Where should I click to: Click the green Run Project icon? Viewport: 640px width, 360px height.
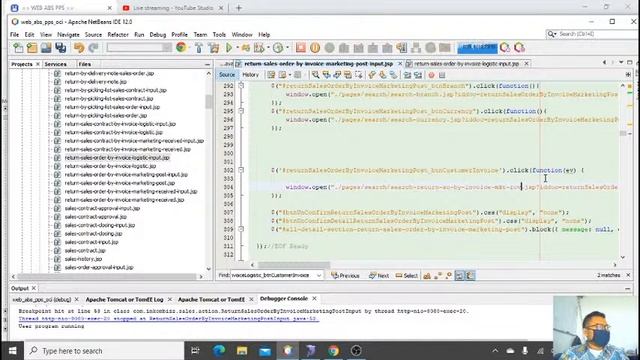pyautogui.click(x=229, y=48)
